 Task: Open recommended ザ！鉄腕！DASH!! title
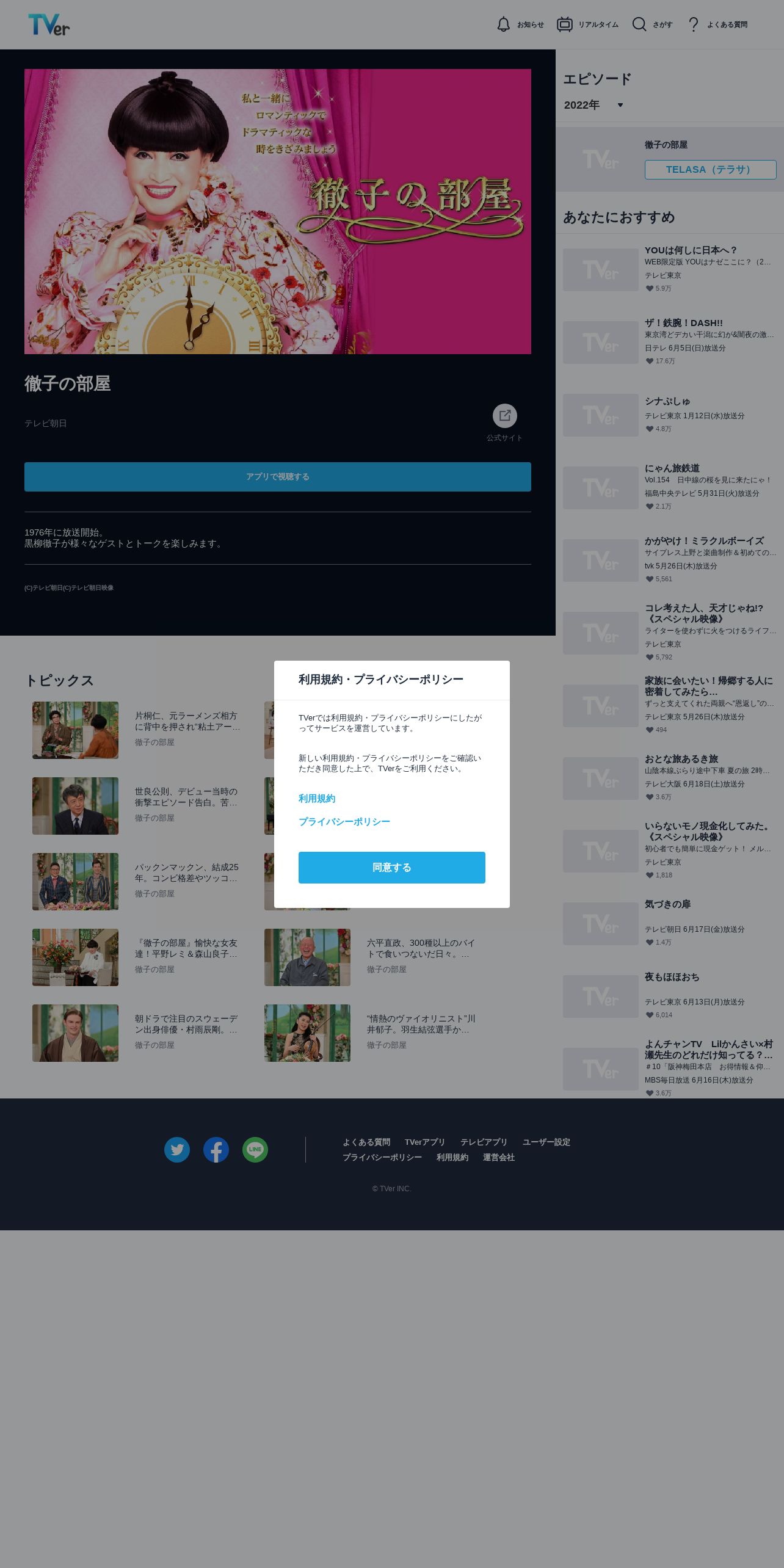coord(684,323)
